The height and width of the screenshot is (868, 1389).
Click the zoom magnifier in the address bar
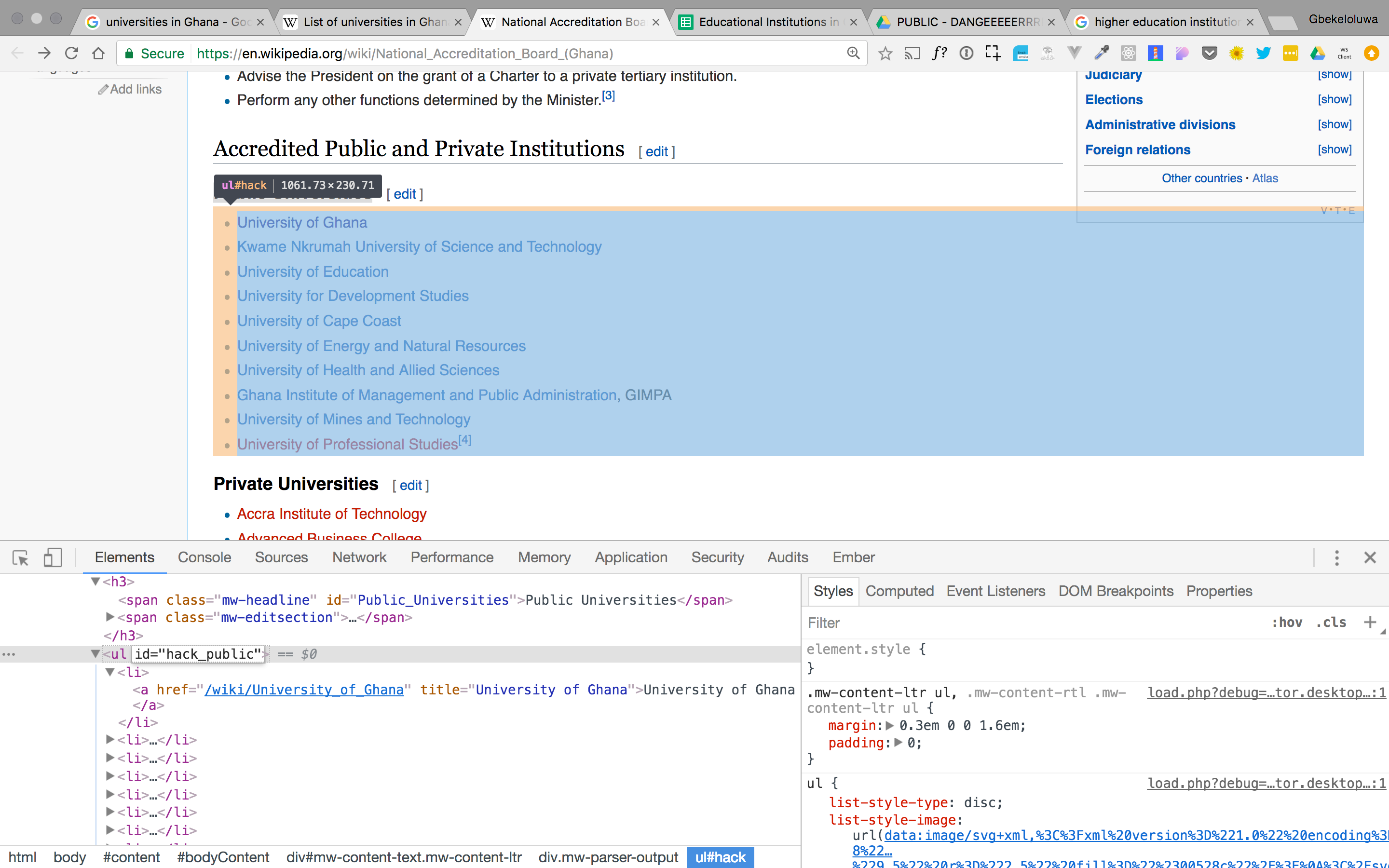[x=854, y=54]
